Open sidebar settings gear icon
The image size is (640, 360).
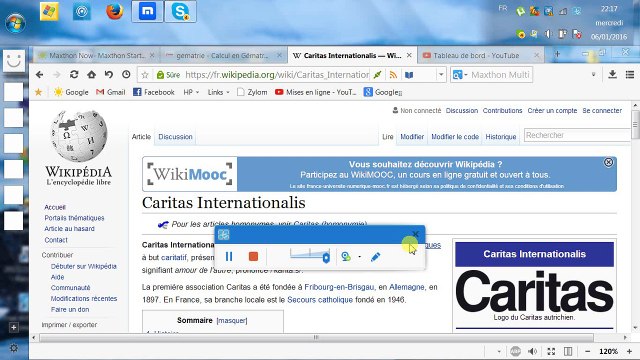(x=13, y=348)
